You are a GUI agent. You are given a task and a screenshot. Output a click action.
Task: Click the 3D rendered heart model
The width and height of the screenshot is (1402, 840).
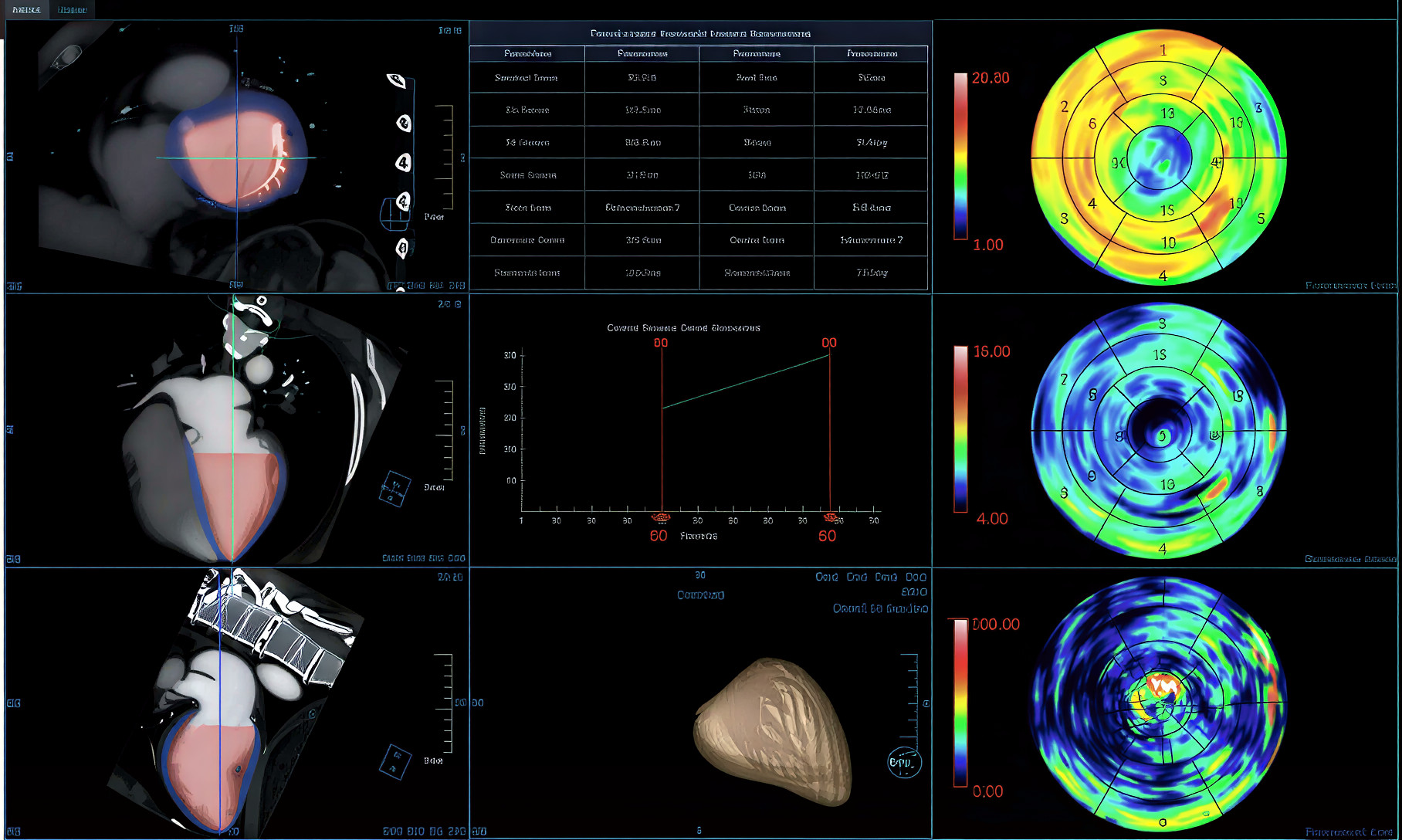[774, 731]
